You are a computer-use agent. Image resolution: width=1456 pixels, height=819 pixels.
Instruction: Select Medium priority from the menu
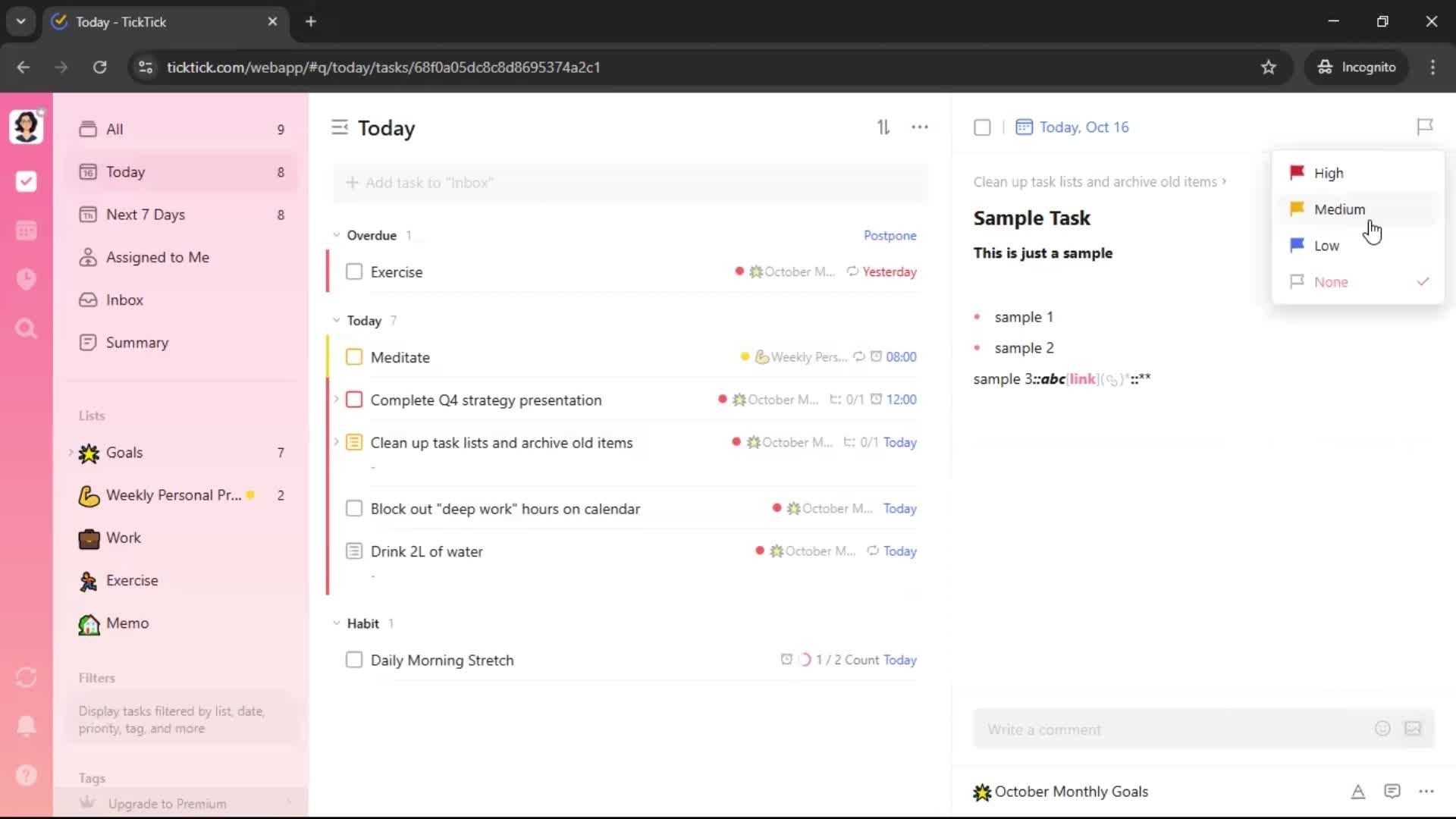pyautogui.click(x=1339, y=209)
